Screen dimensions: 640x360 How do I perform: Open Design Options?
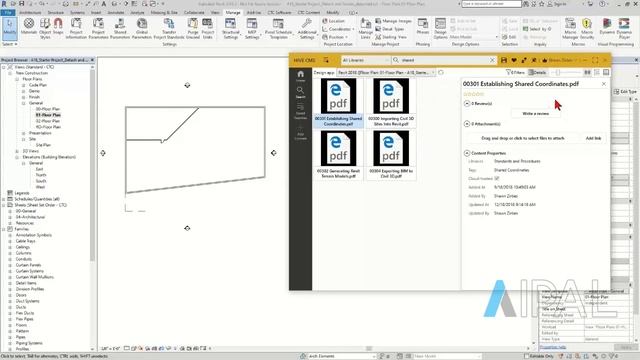pyautogui.click(x=440, y=29)
